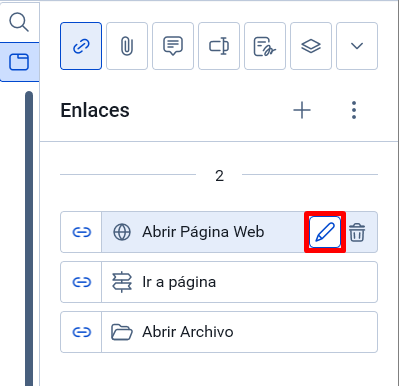Delete the Abrir Página Web link
399x386 pixels.
pyautogui.click(x=357, y=232)
